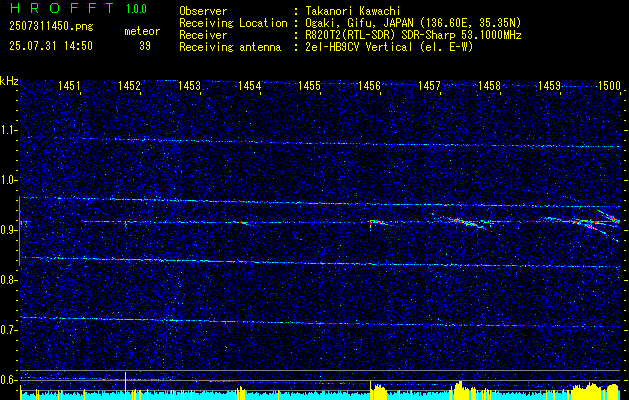The width and height of the screenshot is (629, 400).
Task: Click the 1456 time axis label
Action: click(x=369, y=85)
